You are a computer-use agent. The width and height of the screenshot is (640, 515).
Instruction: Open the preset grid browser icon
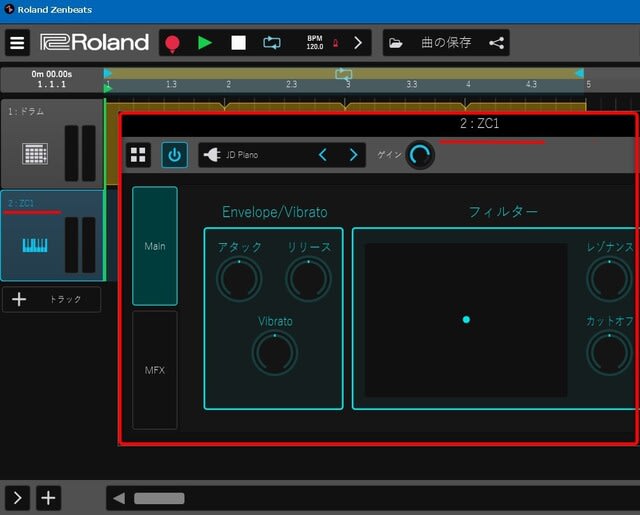coord(138,155)
